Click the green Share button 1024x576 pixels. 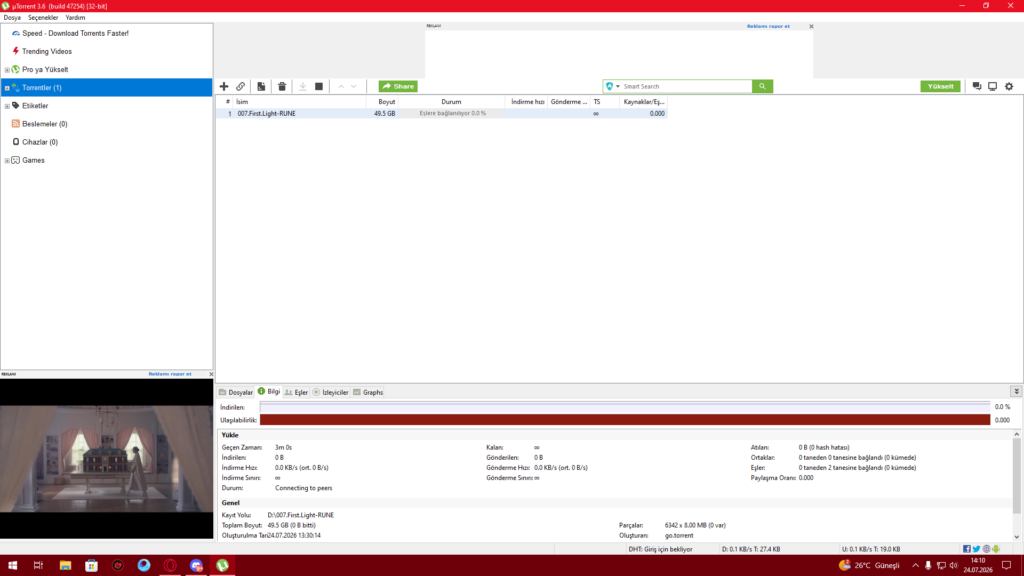(398, 86)
